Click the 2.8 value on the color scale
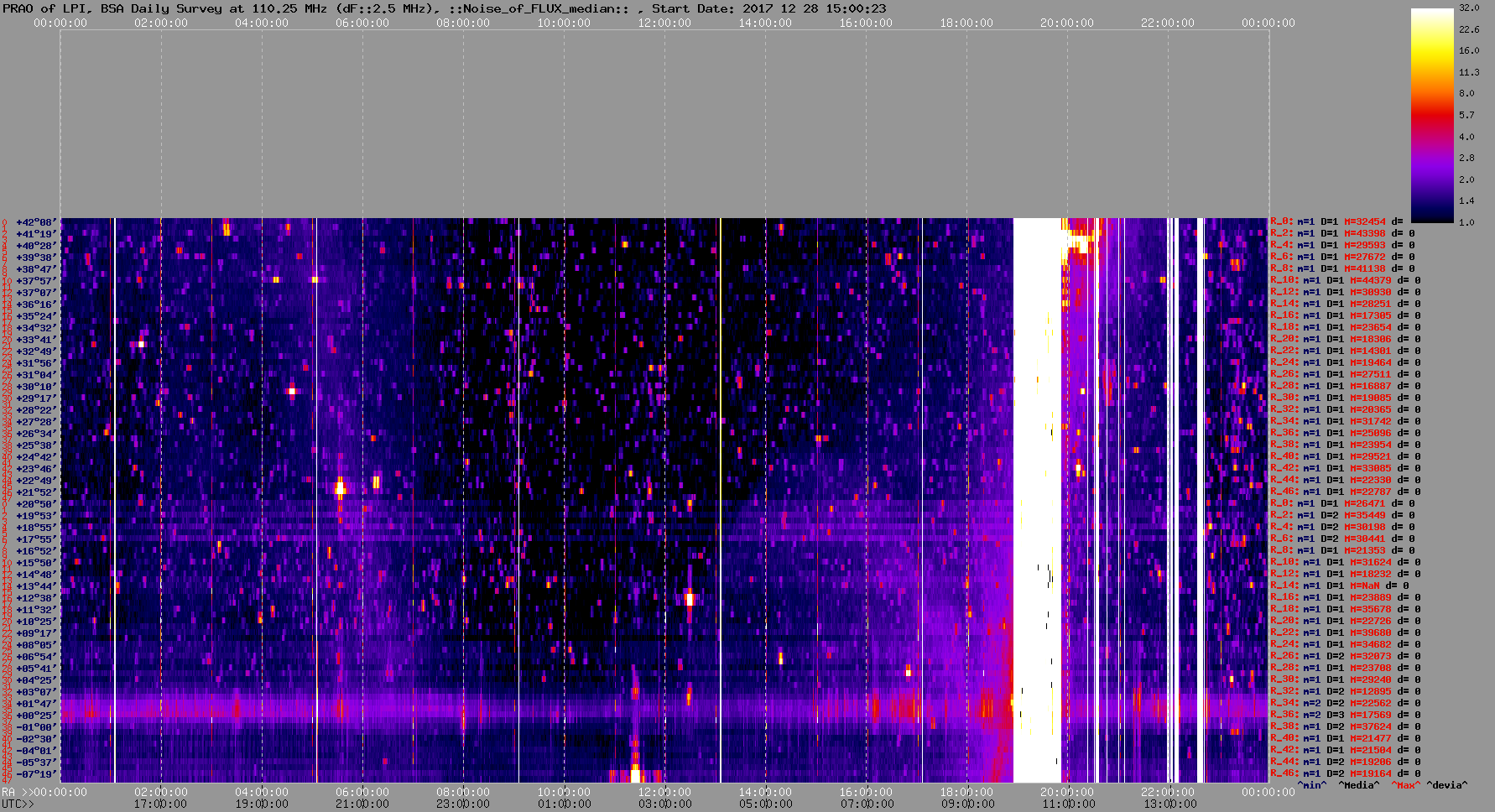 tap(1466, 158)
